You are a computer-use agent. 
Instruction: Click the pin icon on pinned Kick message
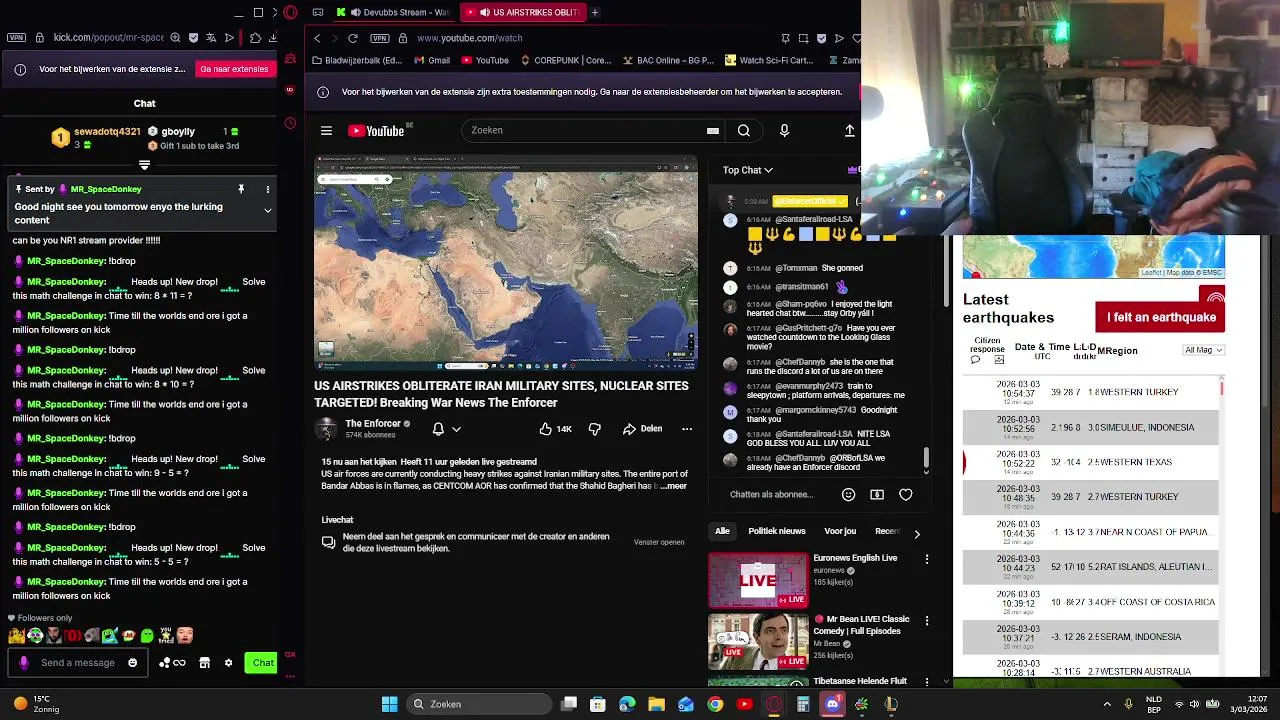click(x=241, y=189)
